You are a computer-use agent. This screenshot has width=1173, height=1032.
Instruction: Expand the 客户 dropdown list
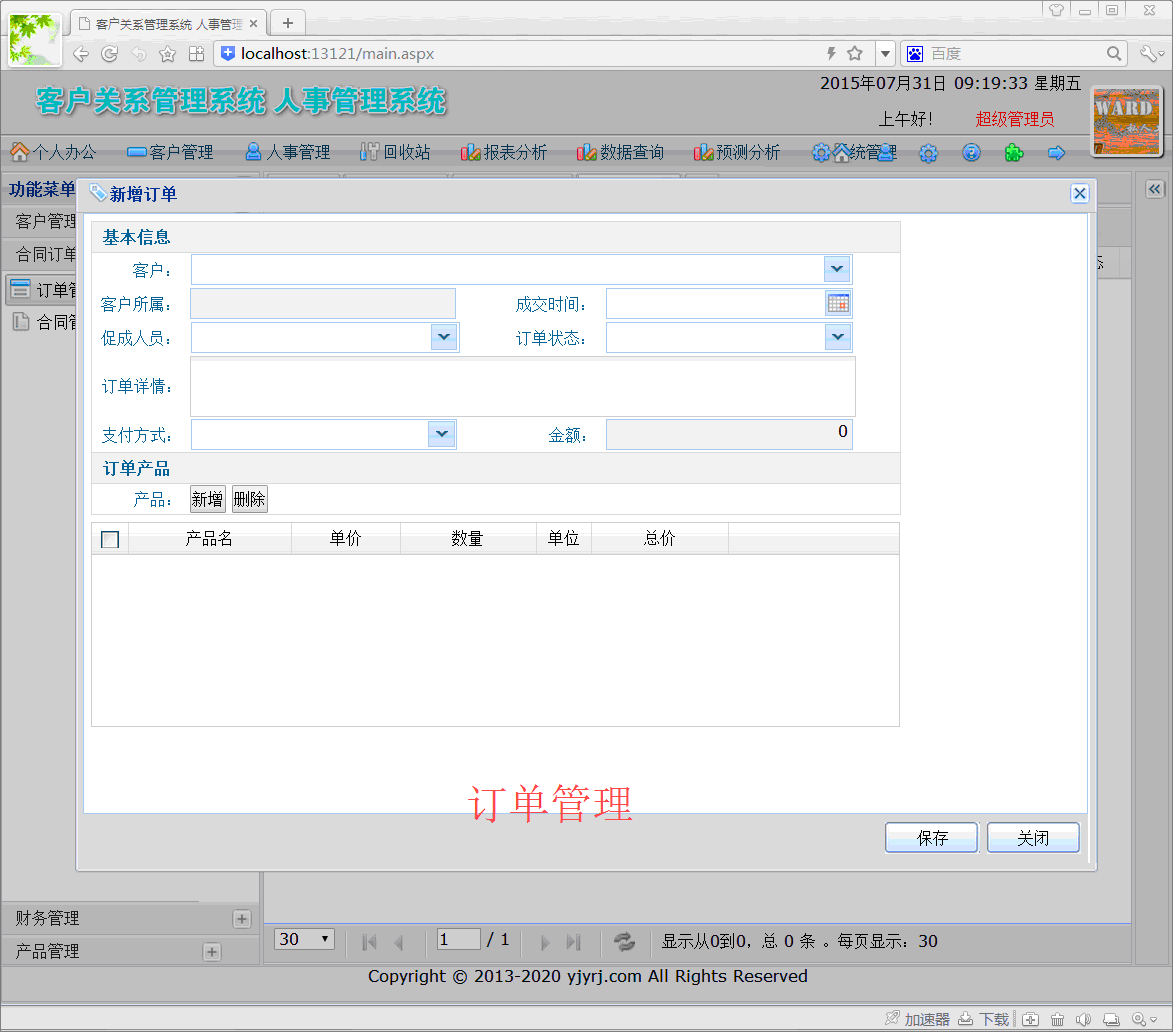(x=837, y=269)
